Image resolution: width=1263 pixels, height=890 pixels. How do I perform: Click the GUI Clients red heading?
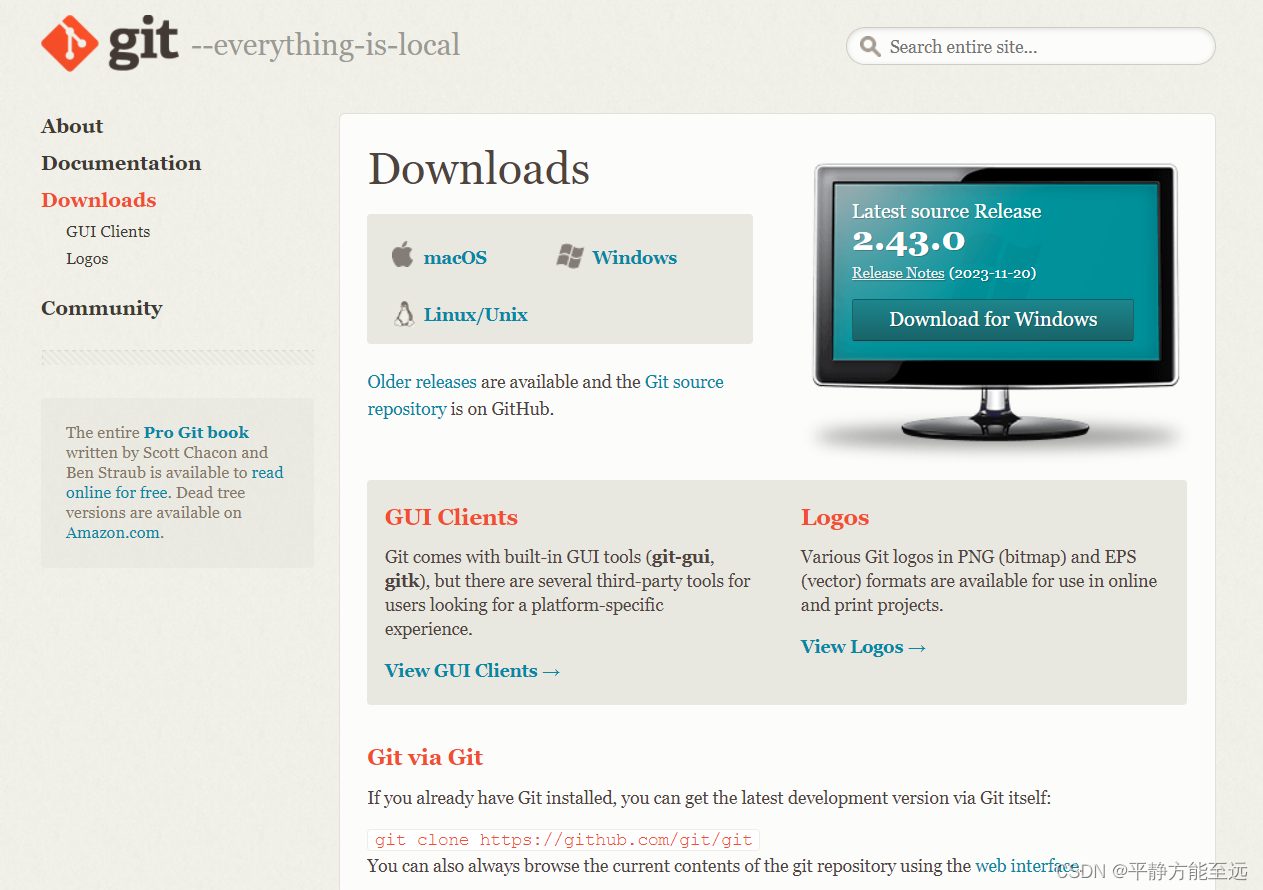[x=451, y=517]
